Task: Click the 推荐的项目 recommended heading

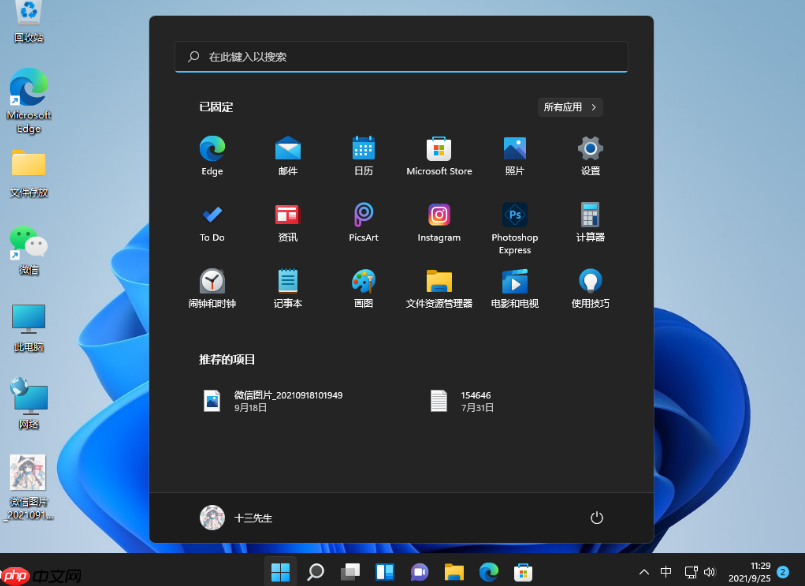Action: tap(227, 359)
